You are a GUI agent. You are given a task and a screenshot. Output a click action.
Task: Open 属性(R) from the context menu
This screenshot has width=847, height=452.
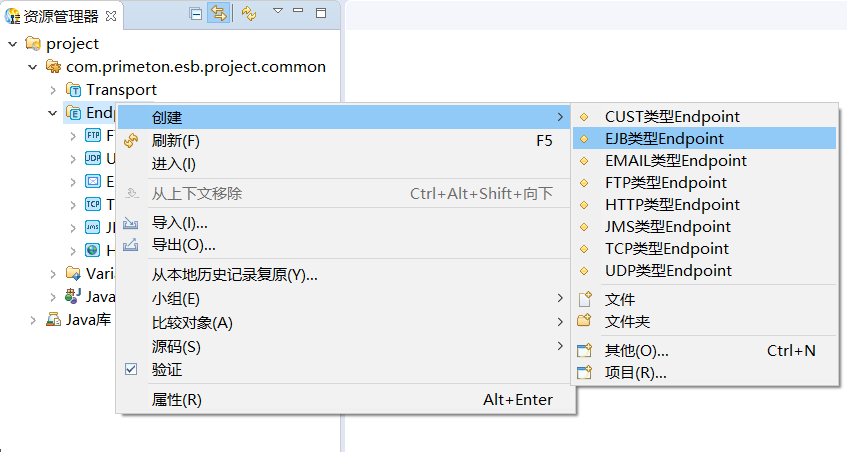pos(177,400)
